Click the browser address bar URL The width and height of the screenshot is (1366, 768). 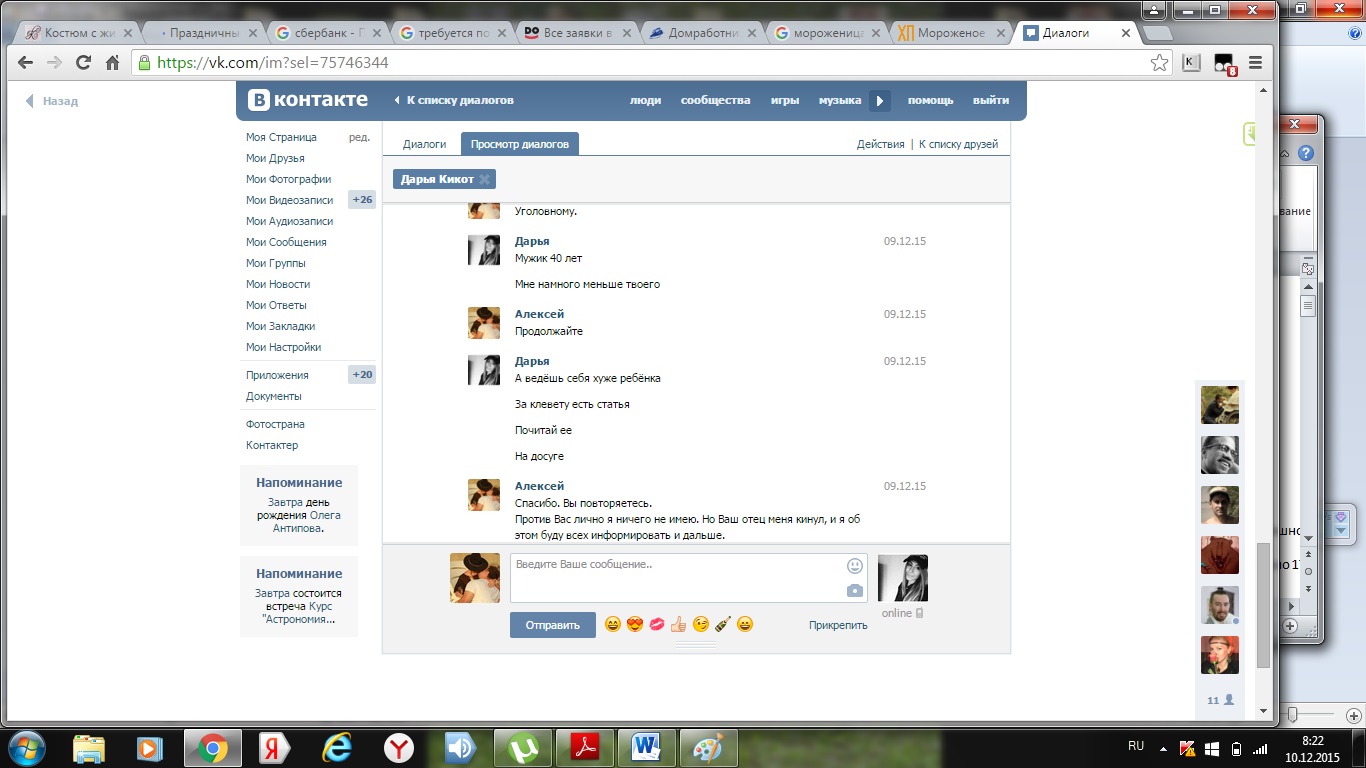pos(273,63)
